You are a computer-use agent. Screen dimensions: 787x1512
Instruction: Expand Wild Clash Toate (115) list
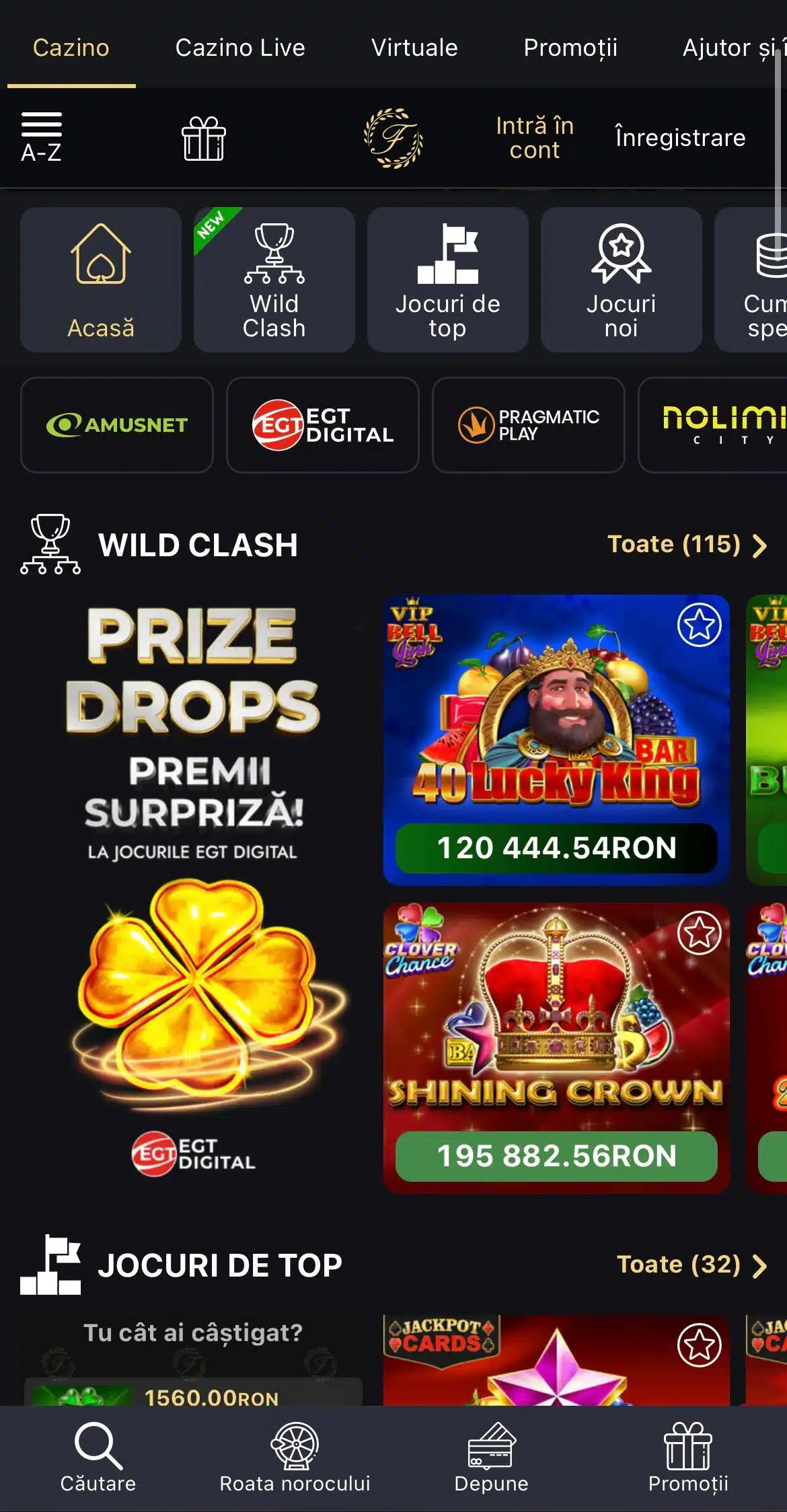pyautogui.click(x=687, y=544)
